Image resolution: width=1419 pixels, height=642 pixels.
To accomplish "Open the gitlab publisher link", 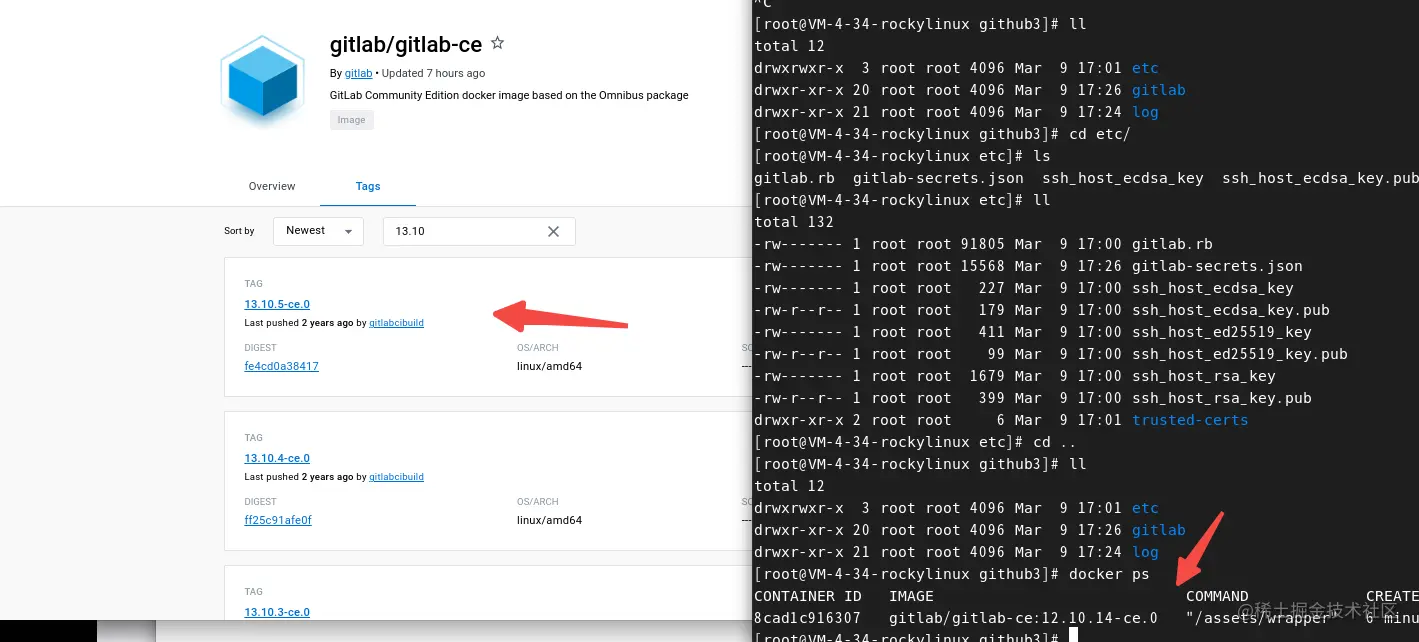I will (358, 73).
